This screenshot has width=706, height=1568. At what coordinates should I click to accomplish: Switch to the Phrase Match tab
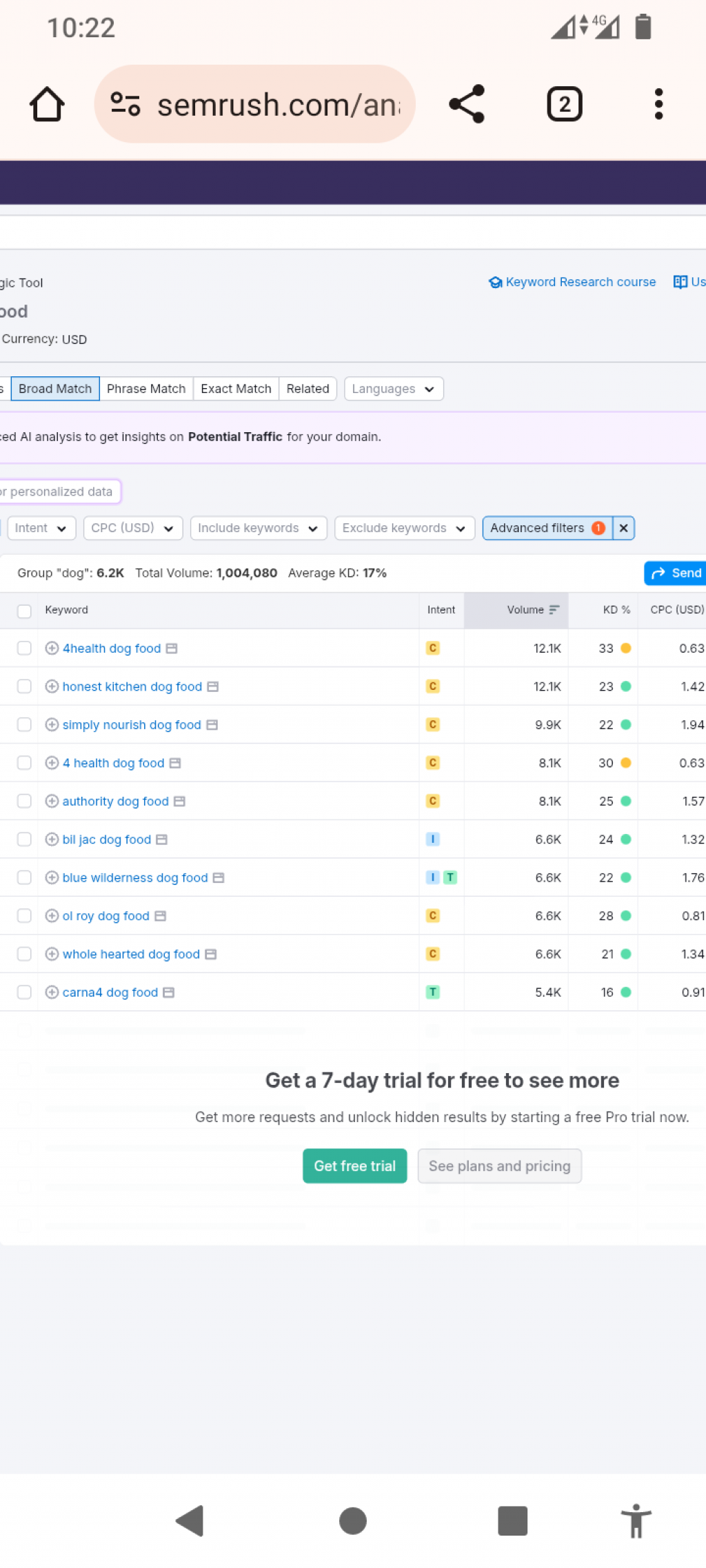point(146,389)
